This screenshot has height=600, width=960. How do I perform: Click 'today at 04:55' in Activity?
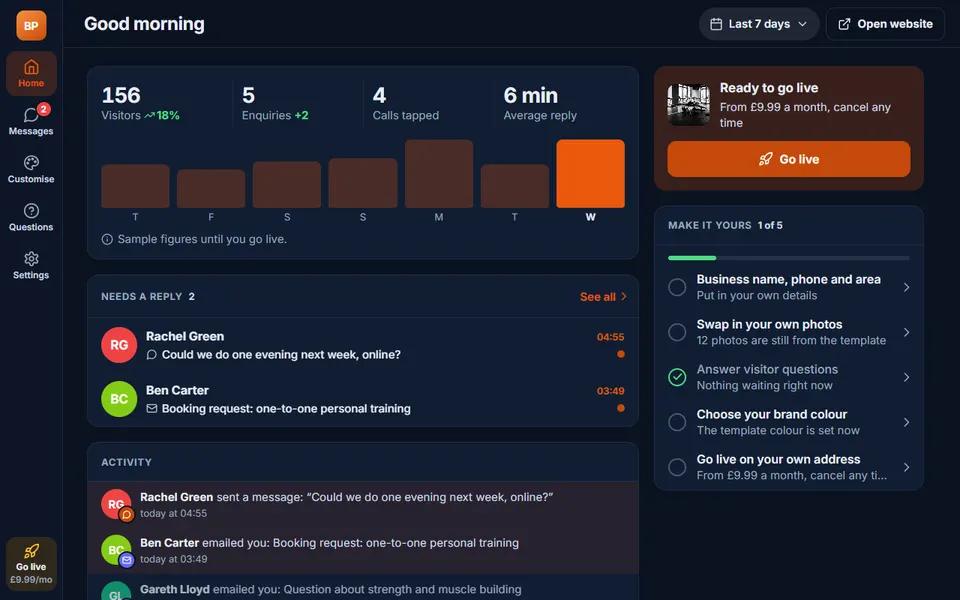coord(173,514)
